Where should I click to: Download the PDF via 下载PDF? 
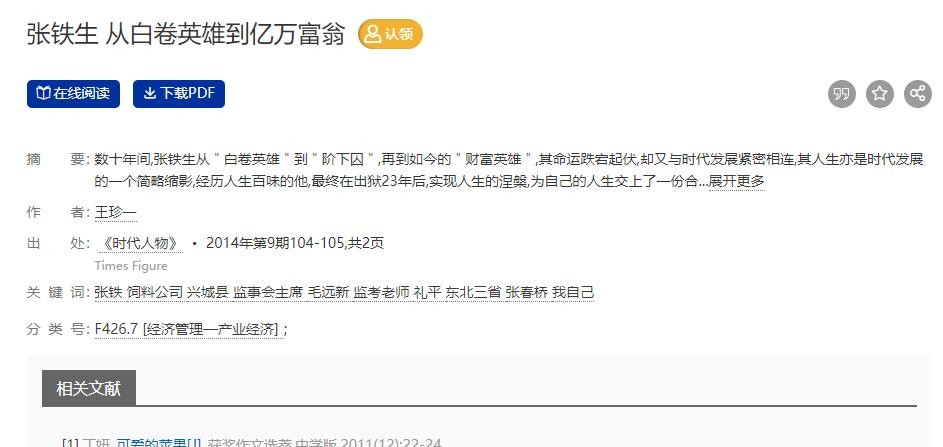(x=179, y=94)
